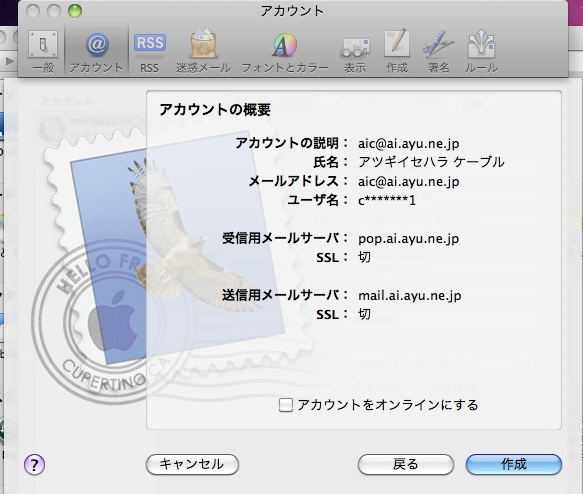Screen dimensions: 583x494
Task: Click the 送信用メールサーバ label
Action: click(x=284, y=295)
